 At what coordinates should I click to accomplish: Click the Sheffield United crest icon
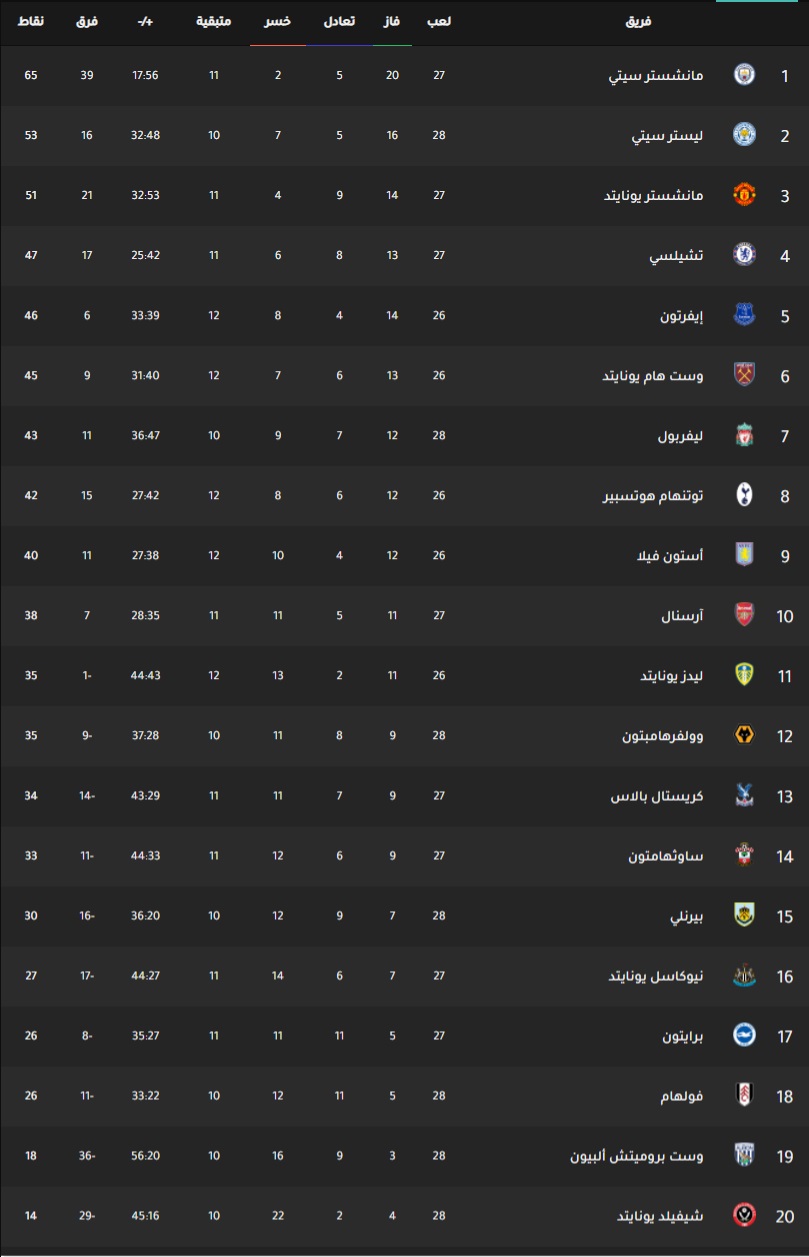pyautogui.click(x=744, y=1215)
